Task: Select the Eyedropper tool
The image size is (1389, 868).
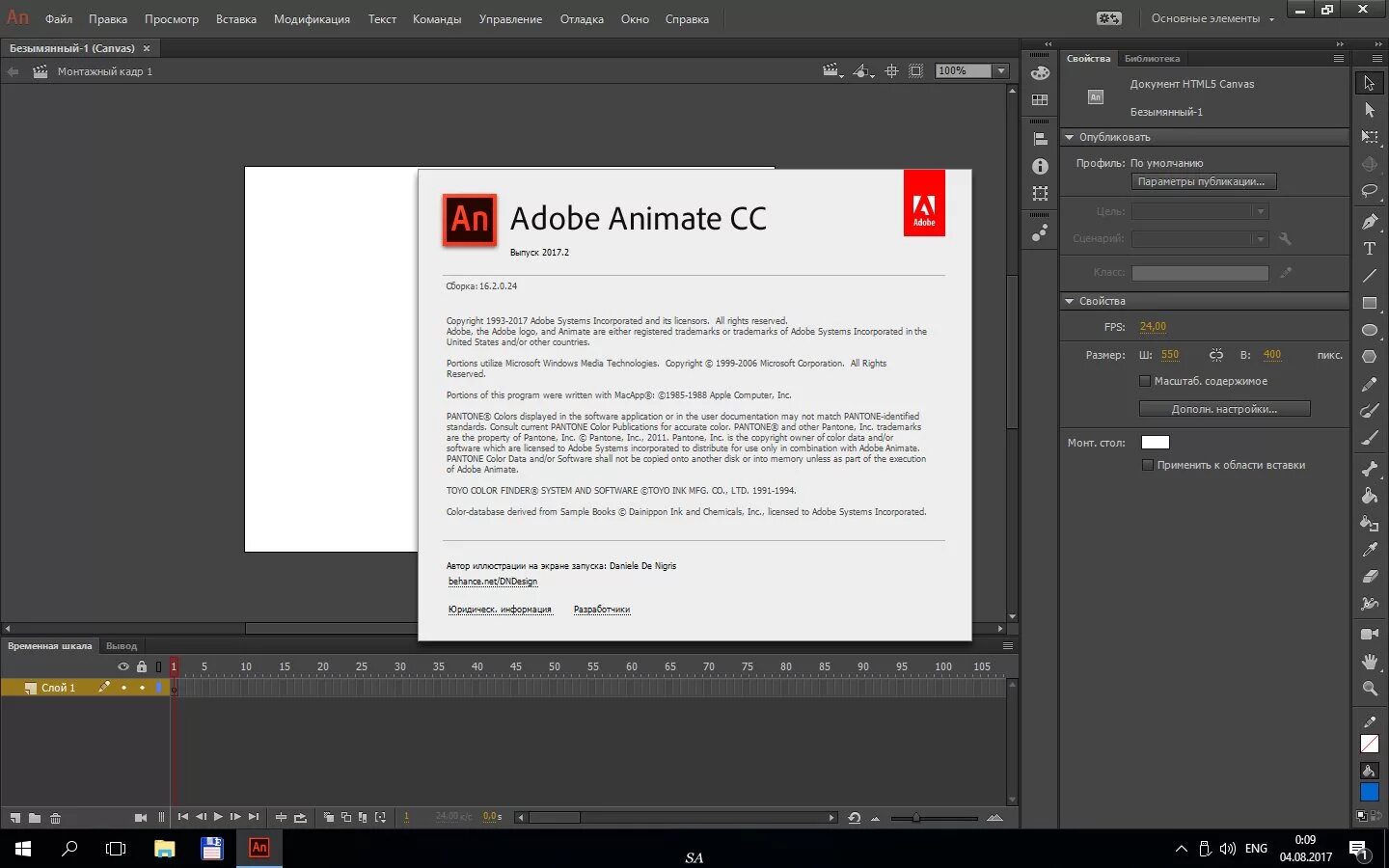Action: (1369, 550)
